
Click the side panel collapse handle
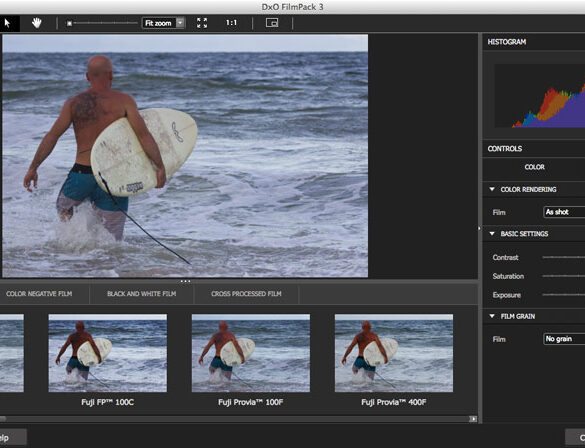click(480, 228)
